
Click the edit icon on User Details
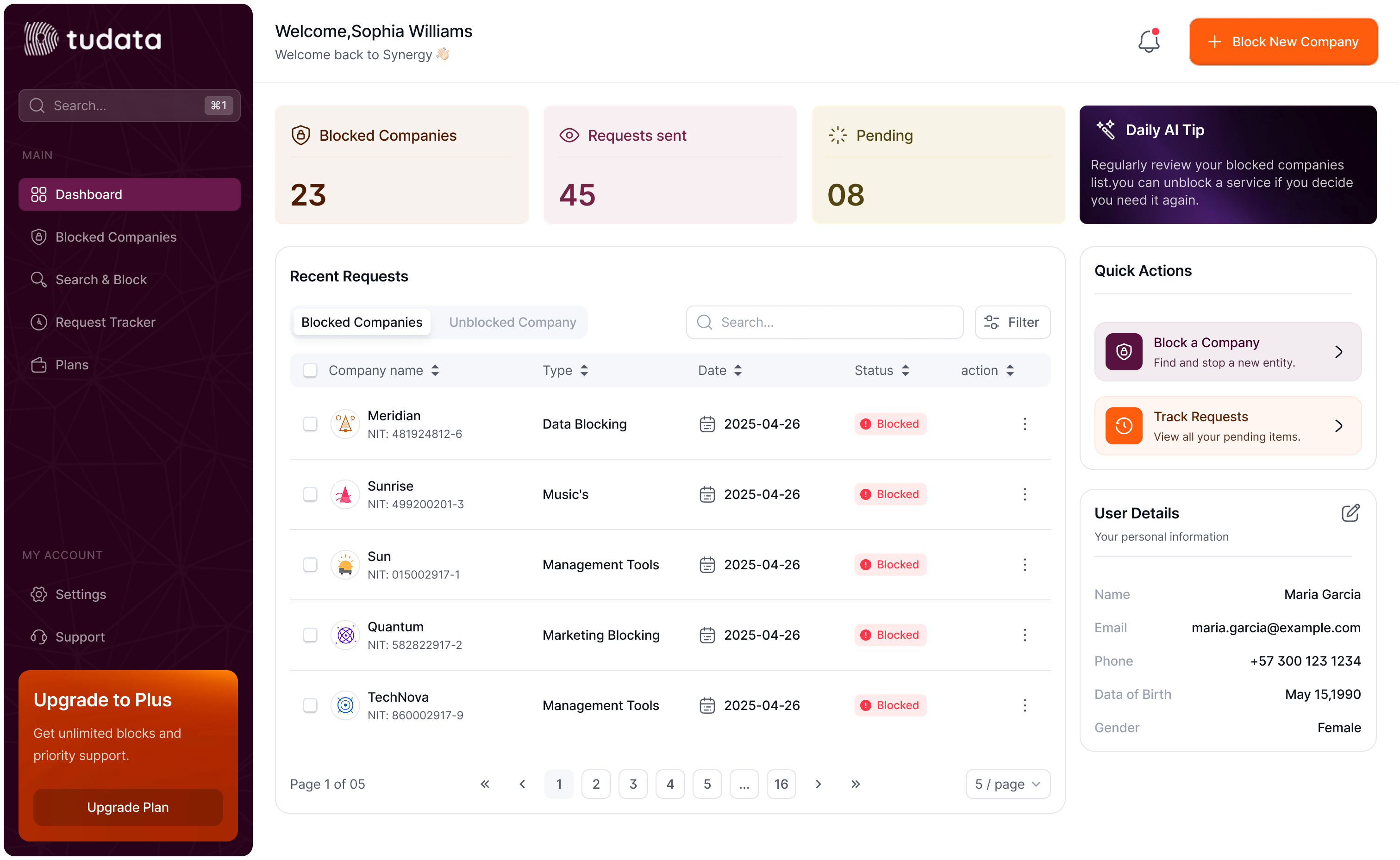1351,513
